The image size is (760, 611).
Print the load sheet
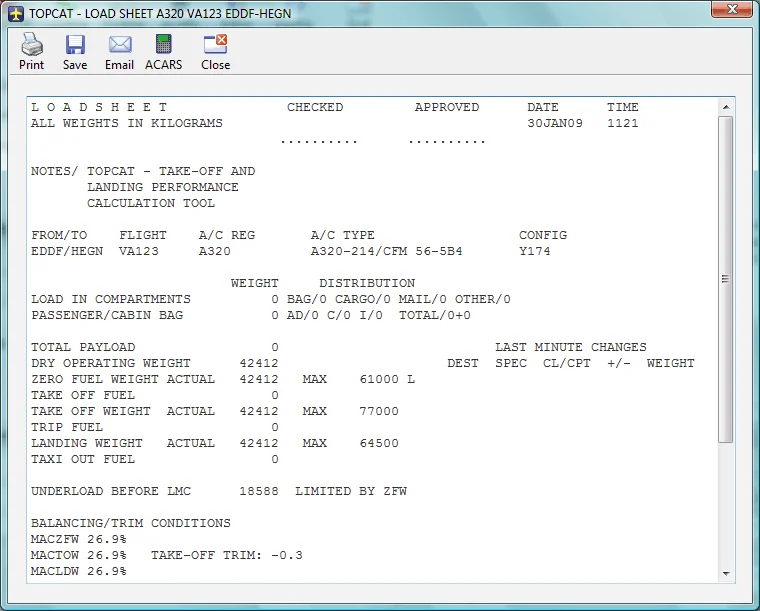[x=32, y=51]
